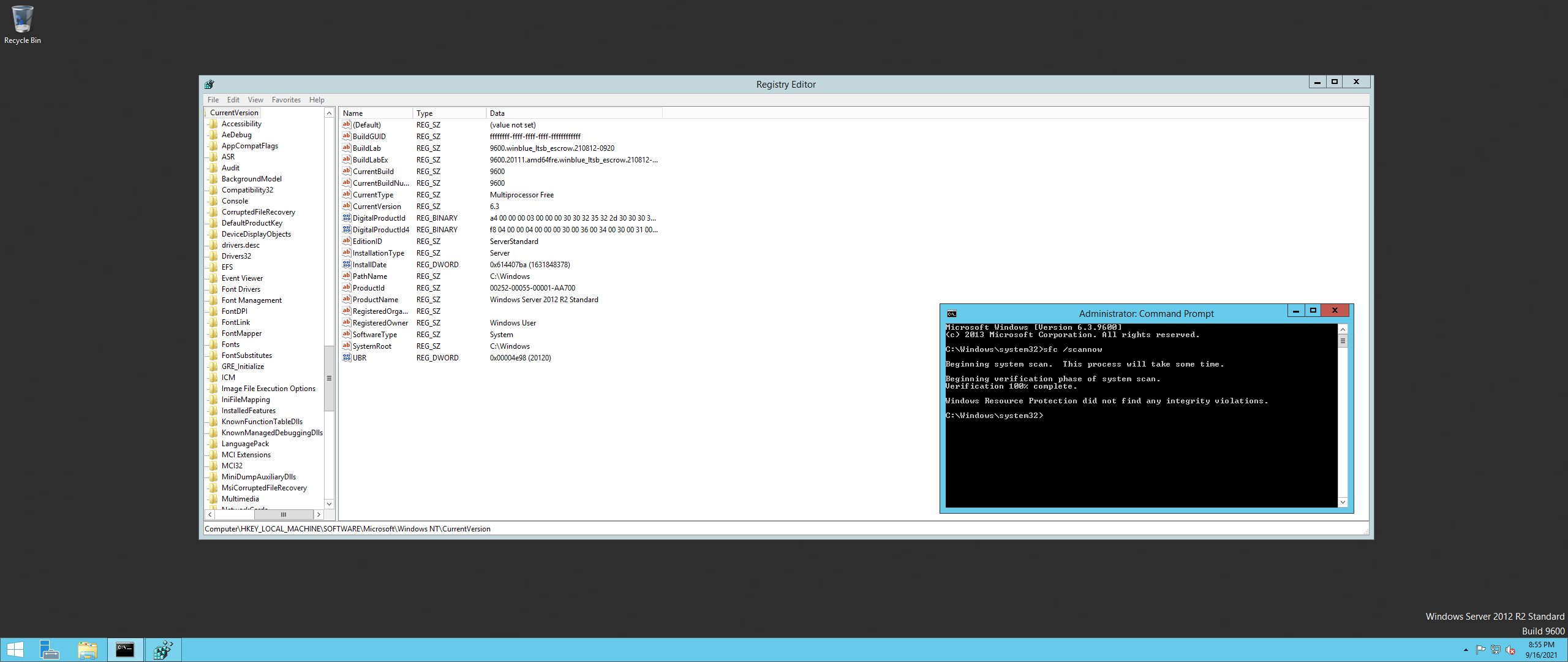This screenshot has width=1568, height=662.
Task: Select the KnownManagedDebuggingDlls key
Action: (x=272, y=433)
